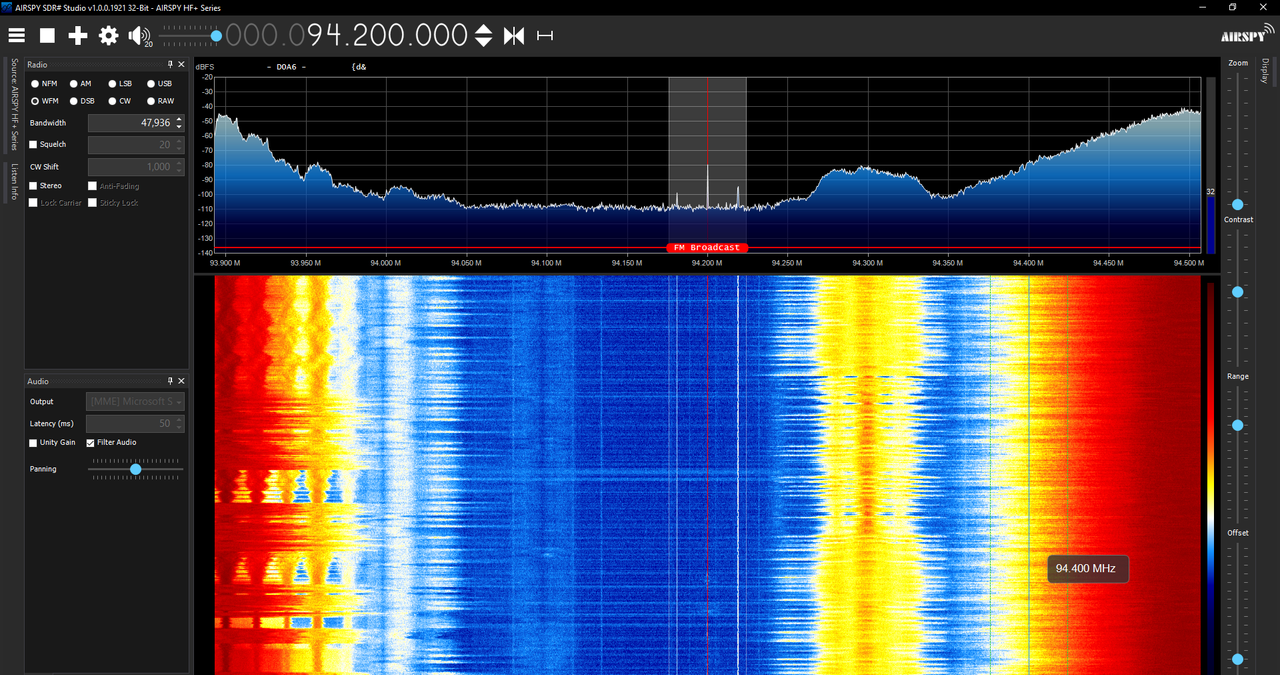Viewport: 1280px width, 675px height.
Task: Enable the Stereo checkbox
Action: (x=33, y=186)
